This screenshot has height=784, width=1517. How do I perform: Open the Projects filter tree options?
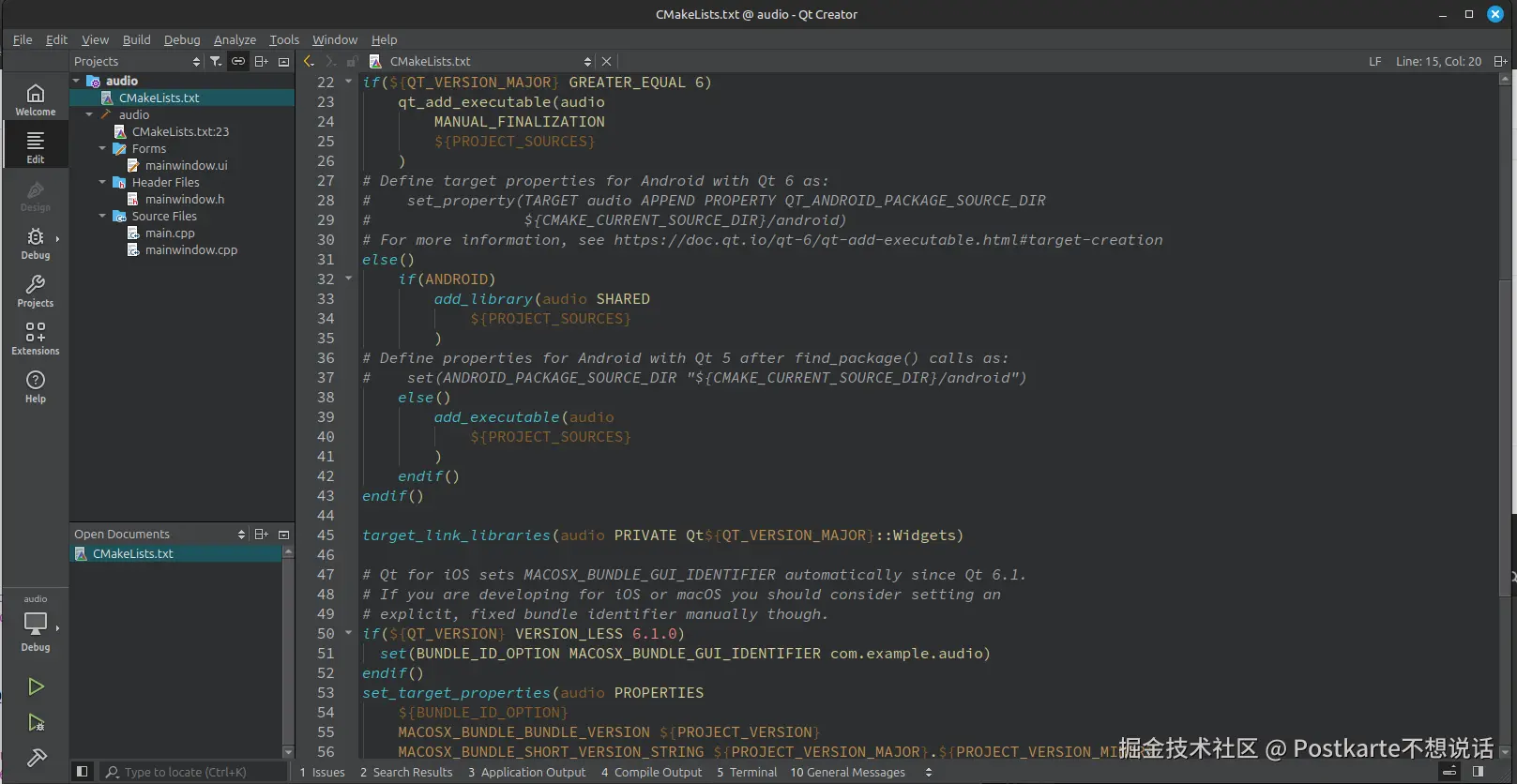click(x=216, y=61)
